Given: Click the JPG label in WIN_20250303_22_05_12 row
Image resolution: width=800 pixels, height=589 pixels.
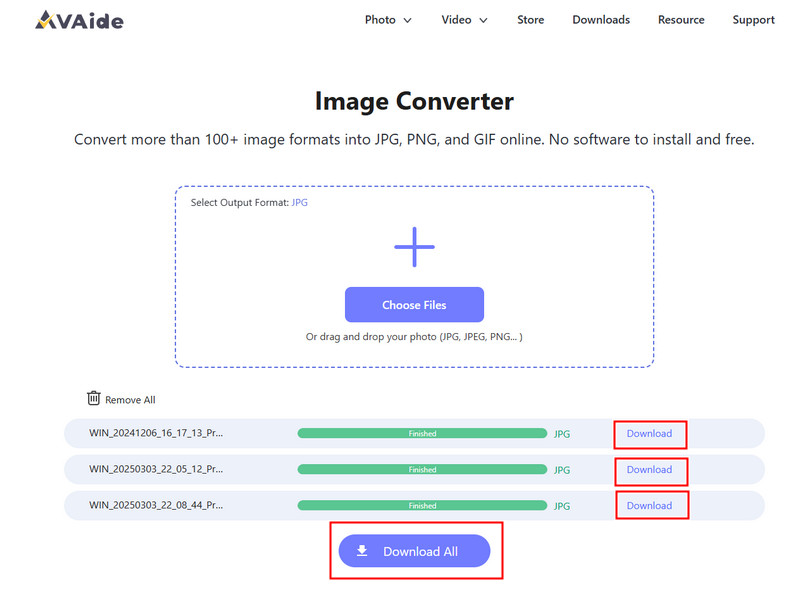Looking at the screenshot, I should pos(562,470).
